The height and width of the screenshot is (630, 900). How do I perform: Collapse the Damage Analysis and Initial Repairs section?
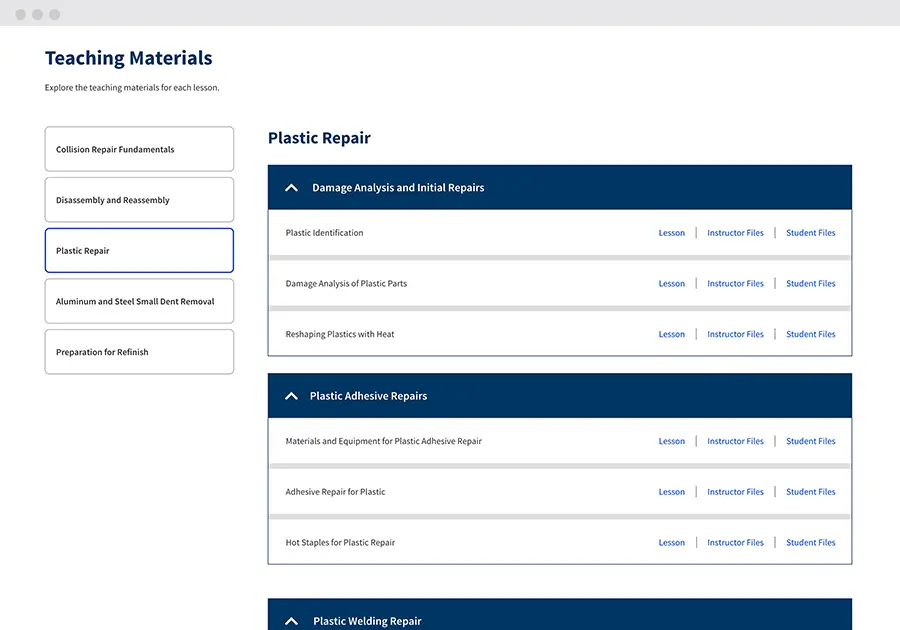(x=292, y=188)
